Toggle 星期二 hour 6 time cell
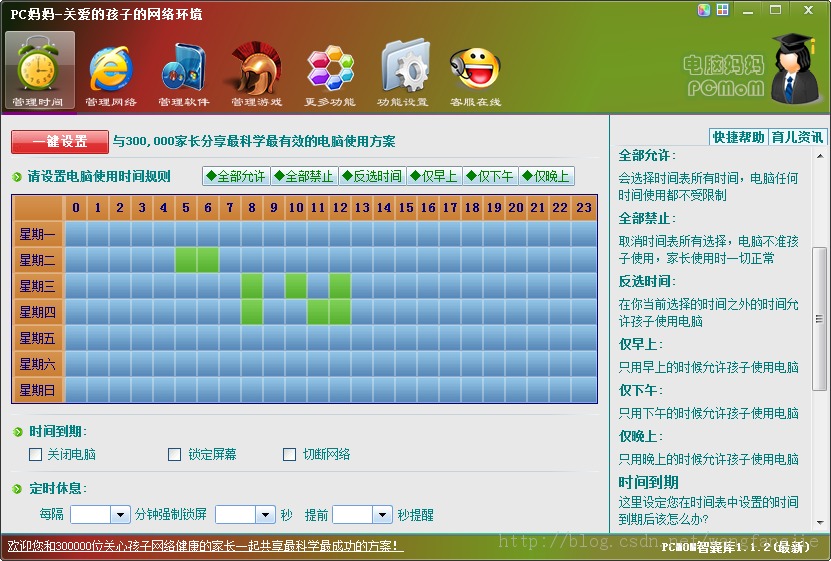The width and height of the screenshot is (831, 561). pyautogui.click(x=208, y=260)
